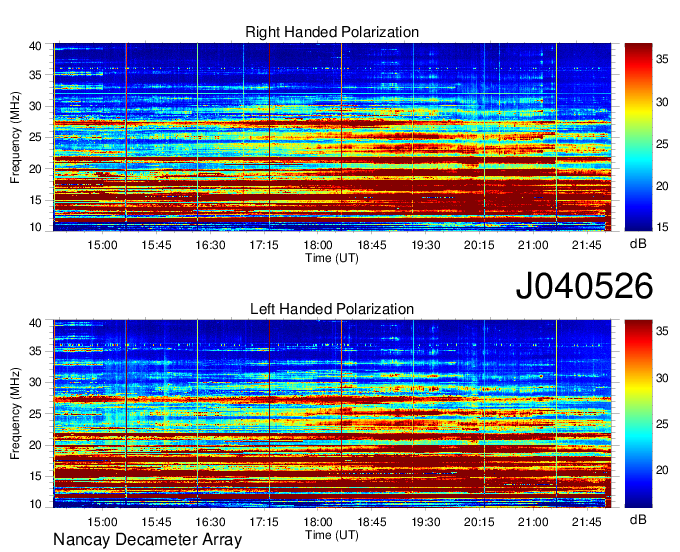Click the 19:30 time tick of Left Handed plot
The width and height of the screenshot is (680, 552).
click(x=425, y=522)
